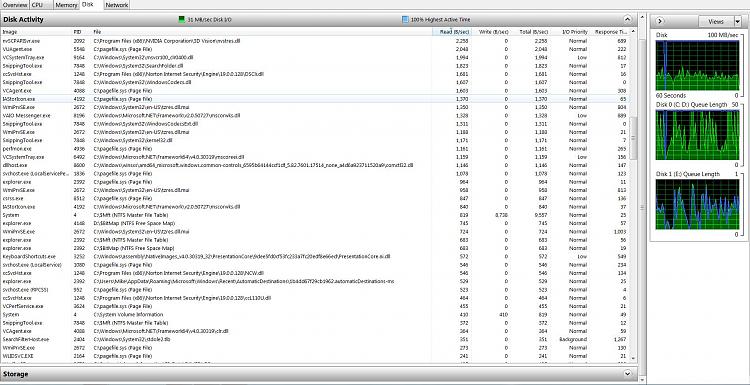Select the KeyboardShortcuts.exe row
Screen dimensions: 750x385
315,256
